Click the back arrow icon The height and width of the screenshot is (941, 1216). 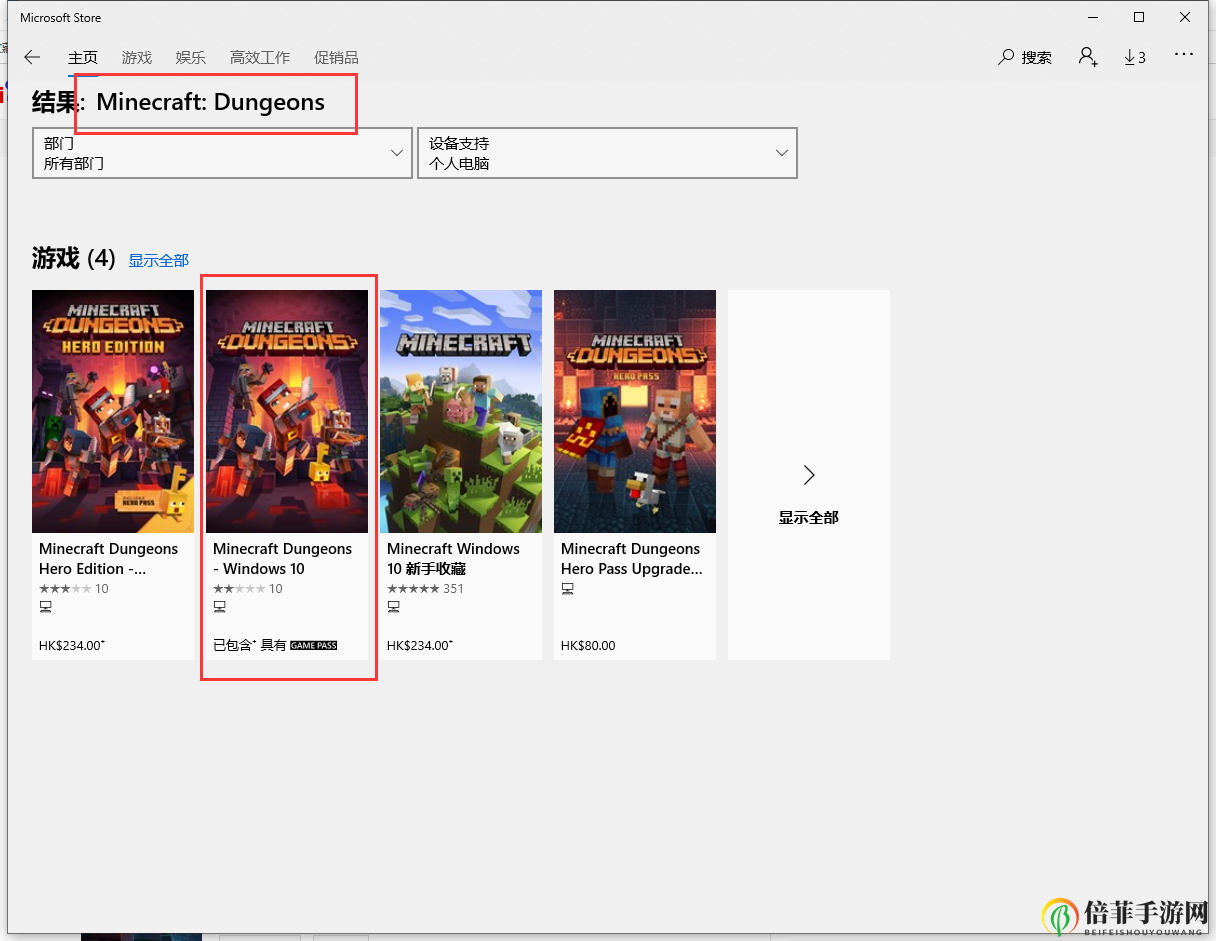coord(32,57)
